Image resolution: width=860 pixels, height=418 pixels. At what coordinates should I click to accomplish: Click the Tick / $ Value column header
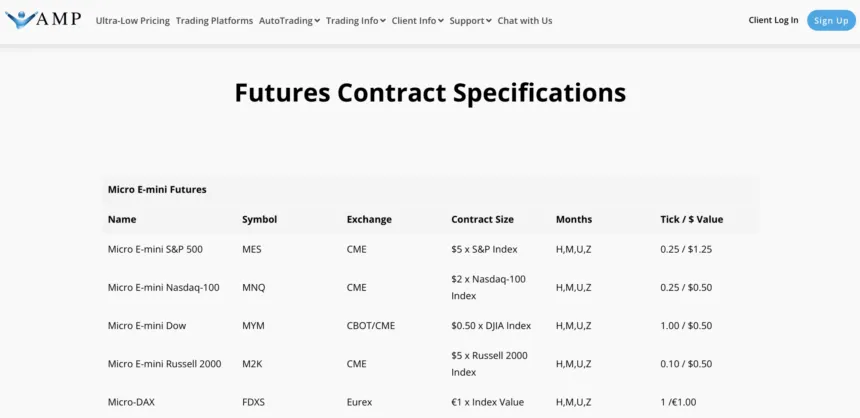pyautogui.click(x=691, y=219)
